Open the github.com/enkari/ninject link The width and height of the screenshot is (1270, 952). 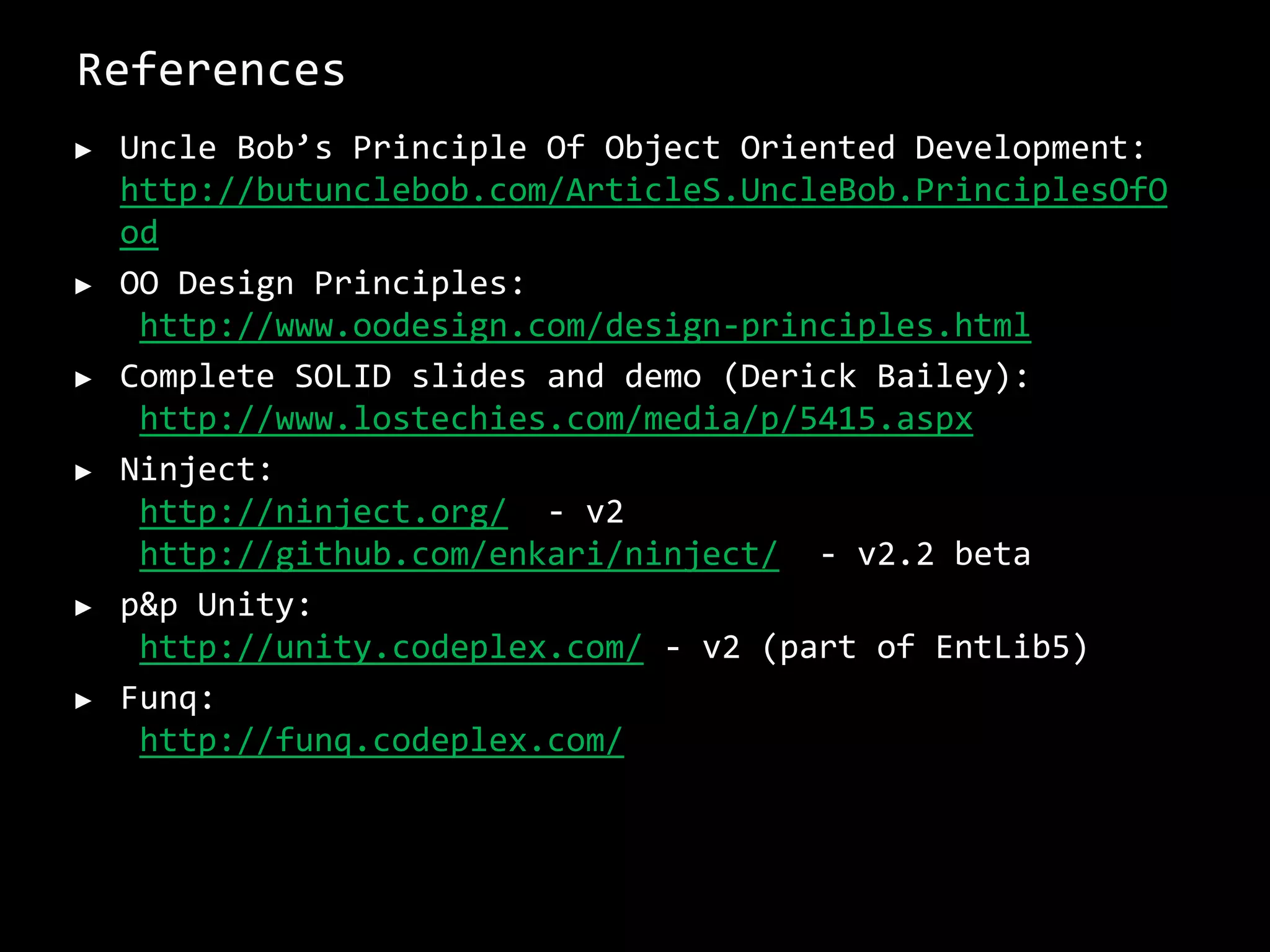coord(460,554)
